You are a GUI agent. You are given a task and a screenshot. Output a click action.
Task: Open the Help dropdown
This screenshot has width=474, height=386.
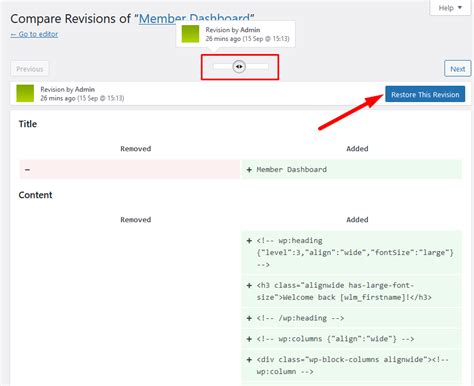pyautogui.click(x=450, y=8)
